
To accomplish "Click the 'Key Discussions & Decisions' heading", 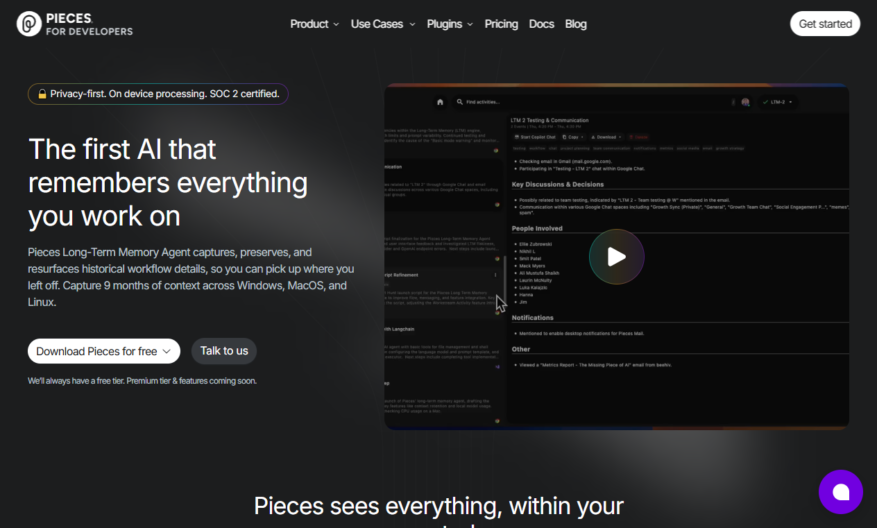I will (558, 184).
